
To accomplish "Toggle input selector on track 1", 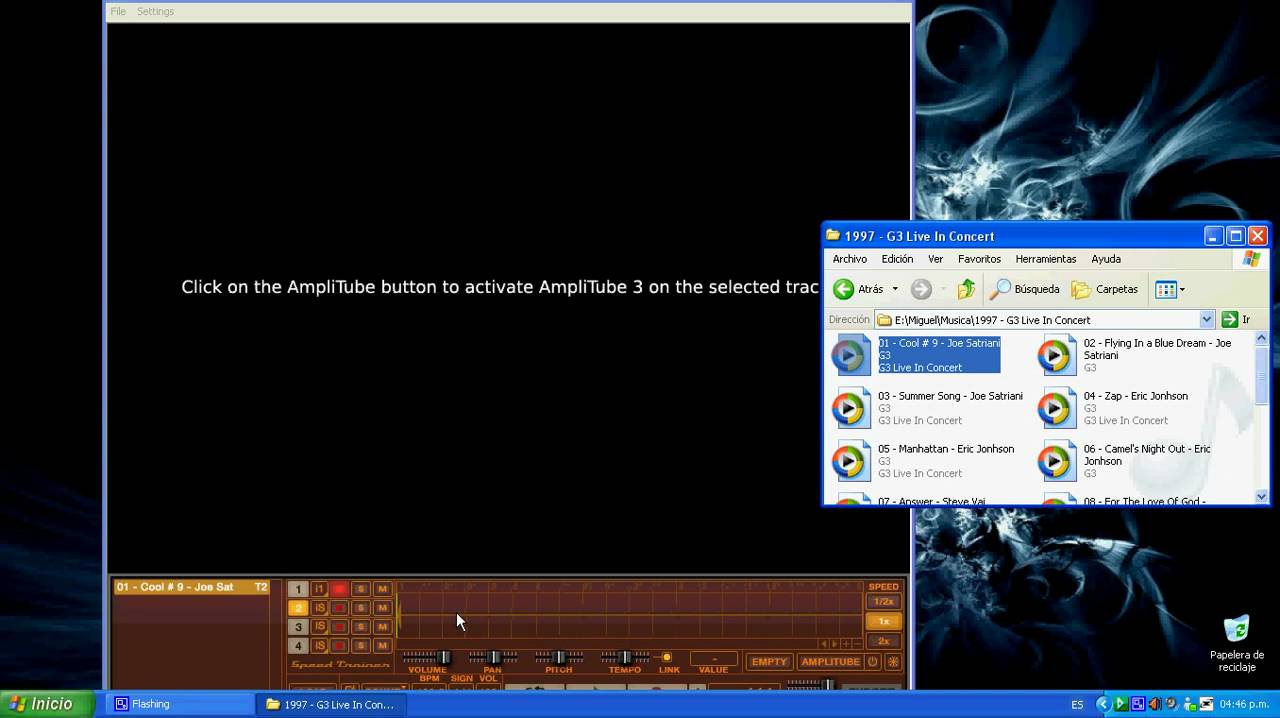I will [x=320, y=589].
